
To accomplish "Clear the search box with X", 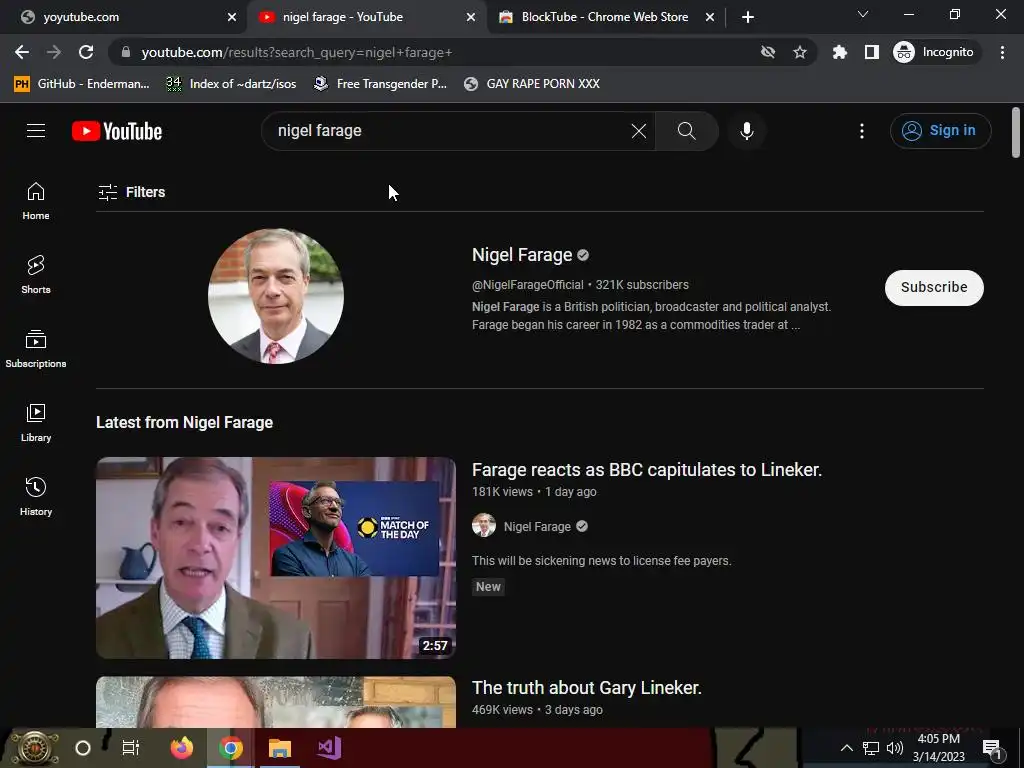I will [x=639, y=131].
